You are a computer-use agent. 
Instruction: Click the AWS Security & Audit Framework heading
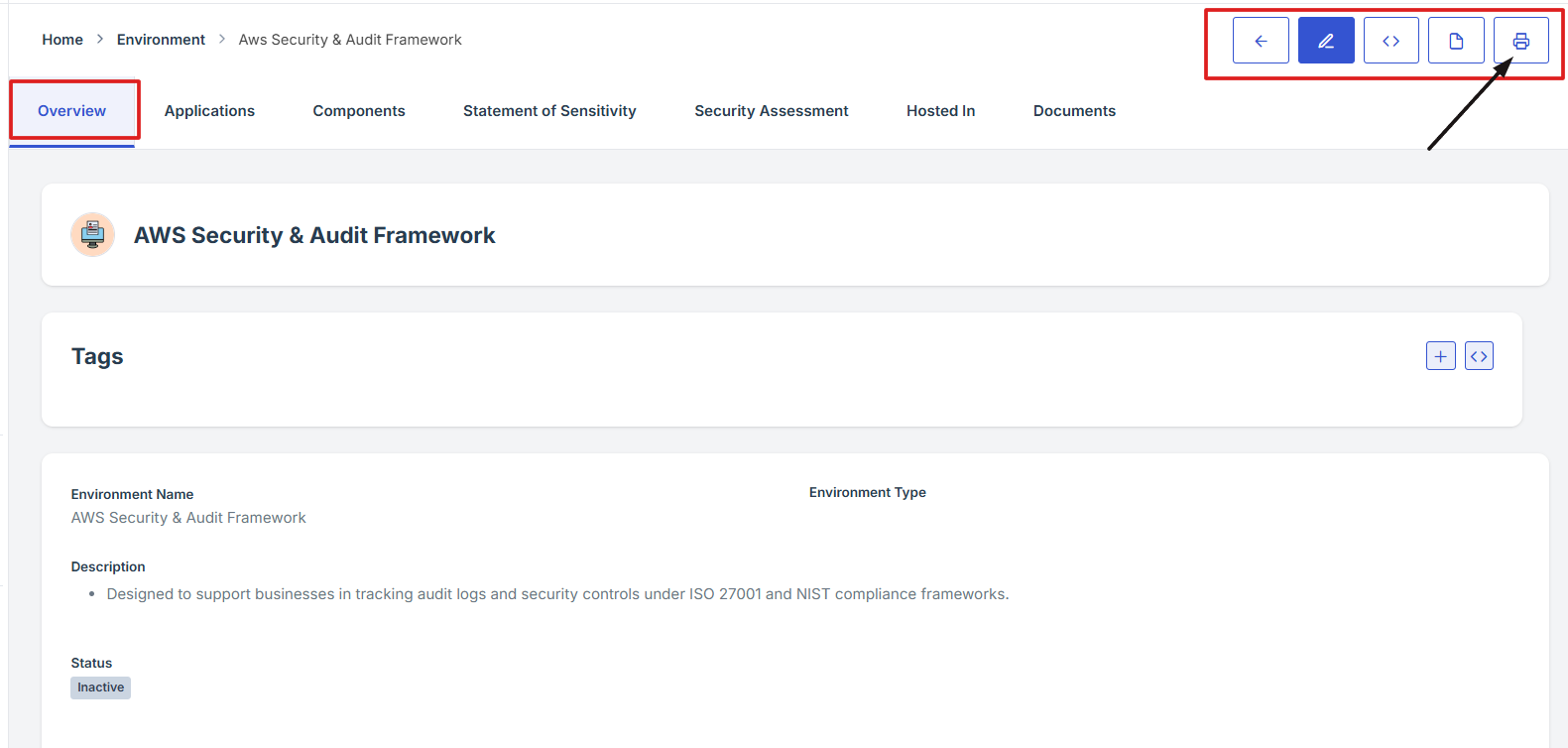pos(314,235)
